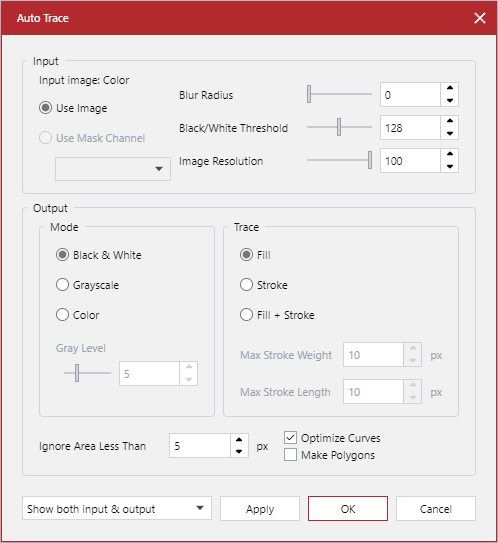498x543 pixels.
Task: Click the Blur Radius slider handle
Action: (309, 94)
